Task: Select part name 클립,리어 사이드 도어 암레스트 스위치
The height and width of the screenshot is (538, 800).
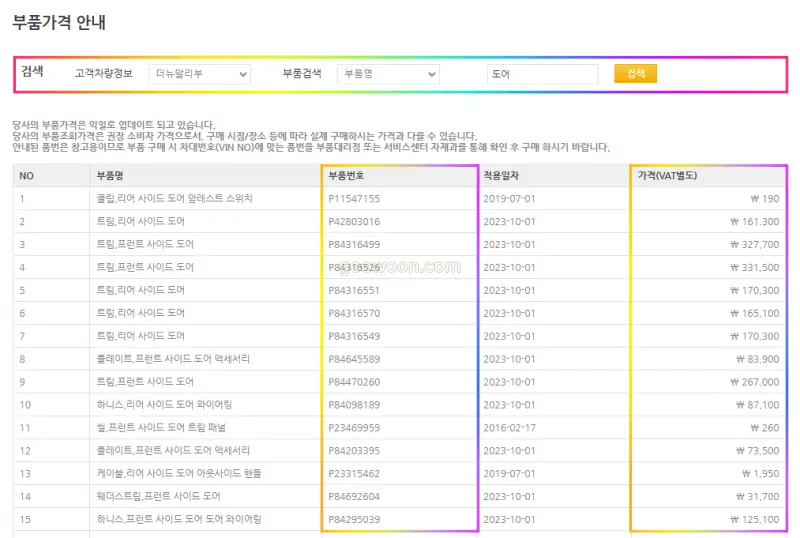Action: click(x=174, y=198)
